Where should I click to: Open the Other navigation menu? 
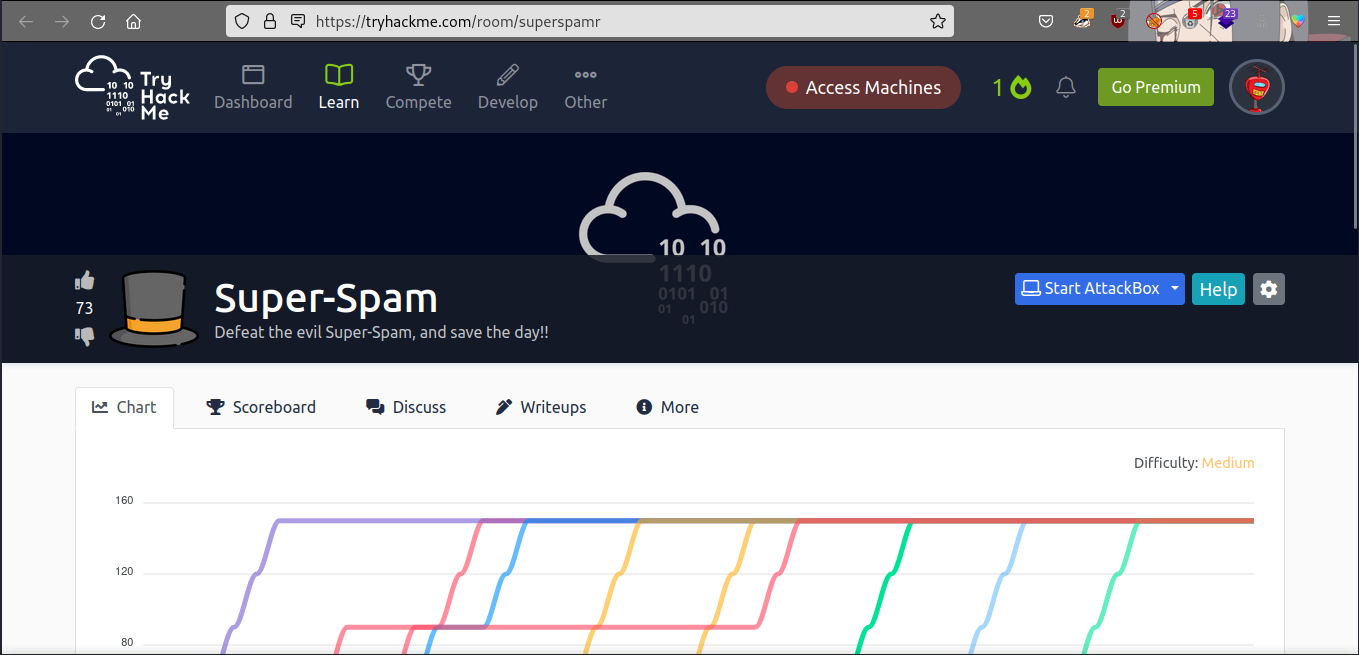(x=585, y=87)
